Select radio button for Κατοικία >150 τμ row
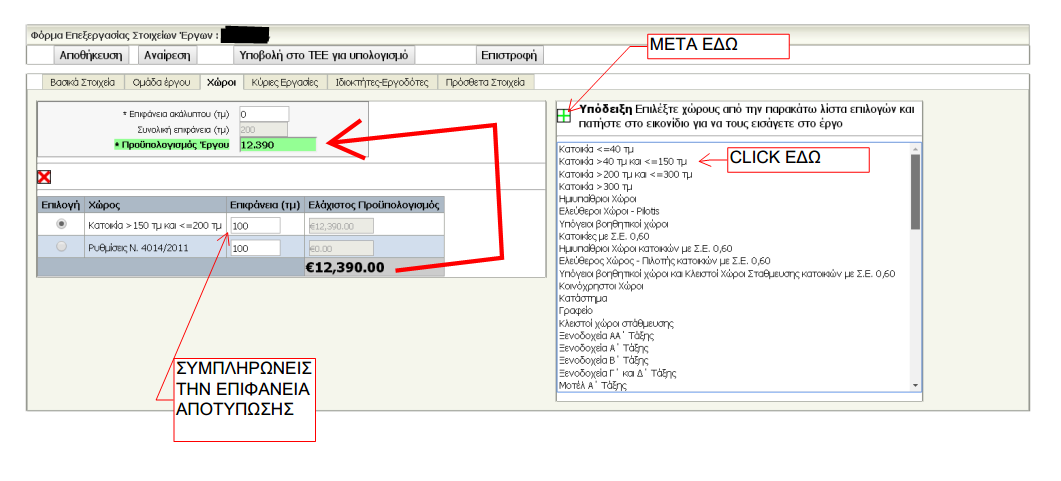 [62, 225]
